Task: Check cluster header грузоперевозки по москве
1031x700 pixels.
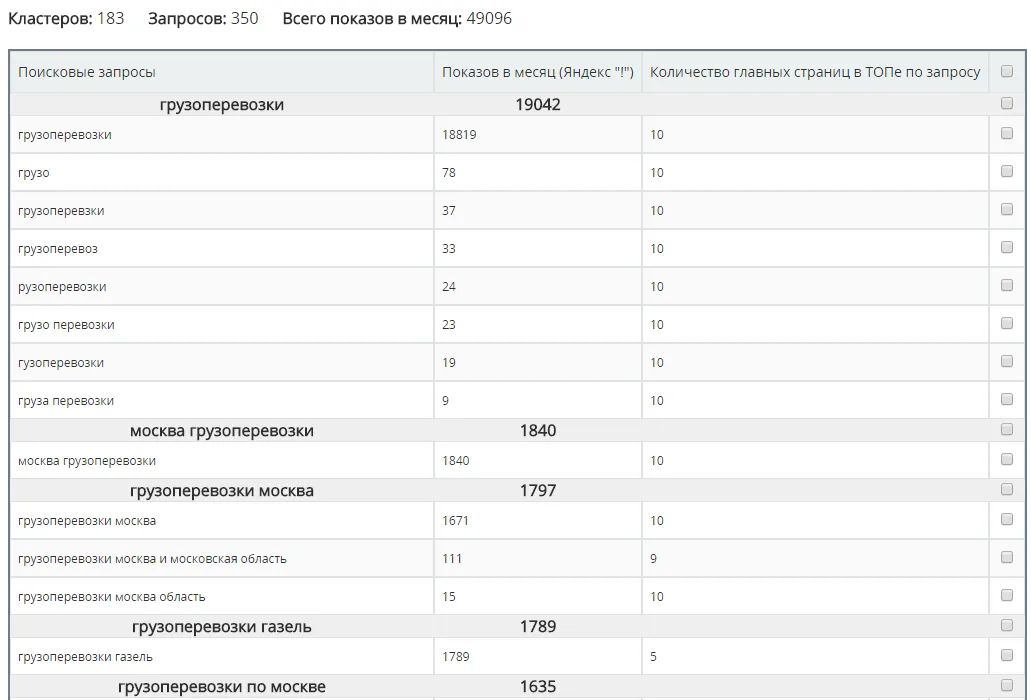Action: (x=1007, y=686)
